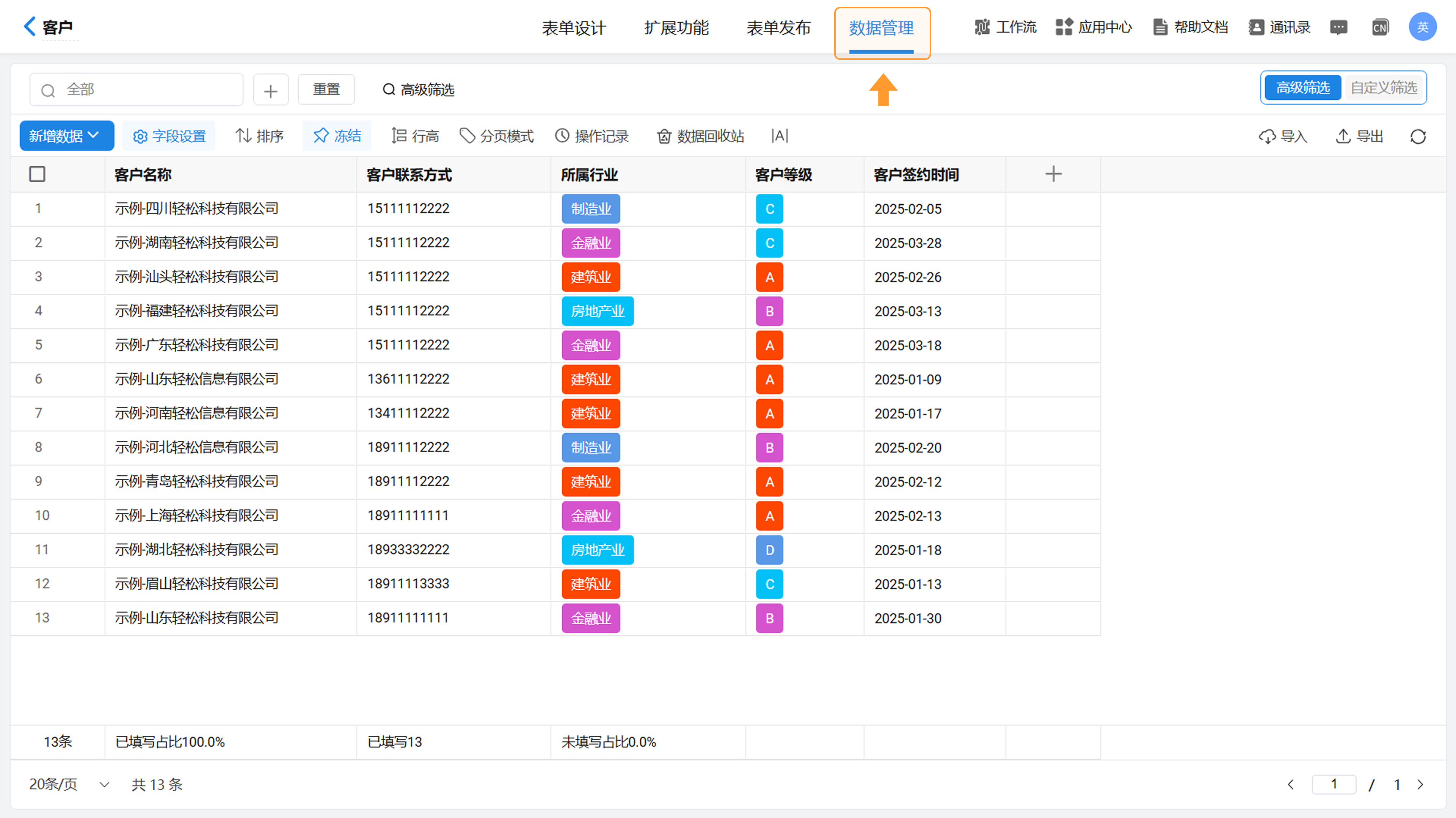Open the 20条/页 page size dropdown
The image size is (1456, 818).
[x=69, y=784]
